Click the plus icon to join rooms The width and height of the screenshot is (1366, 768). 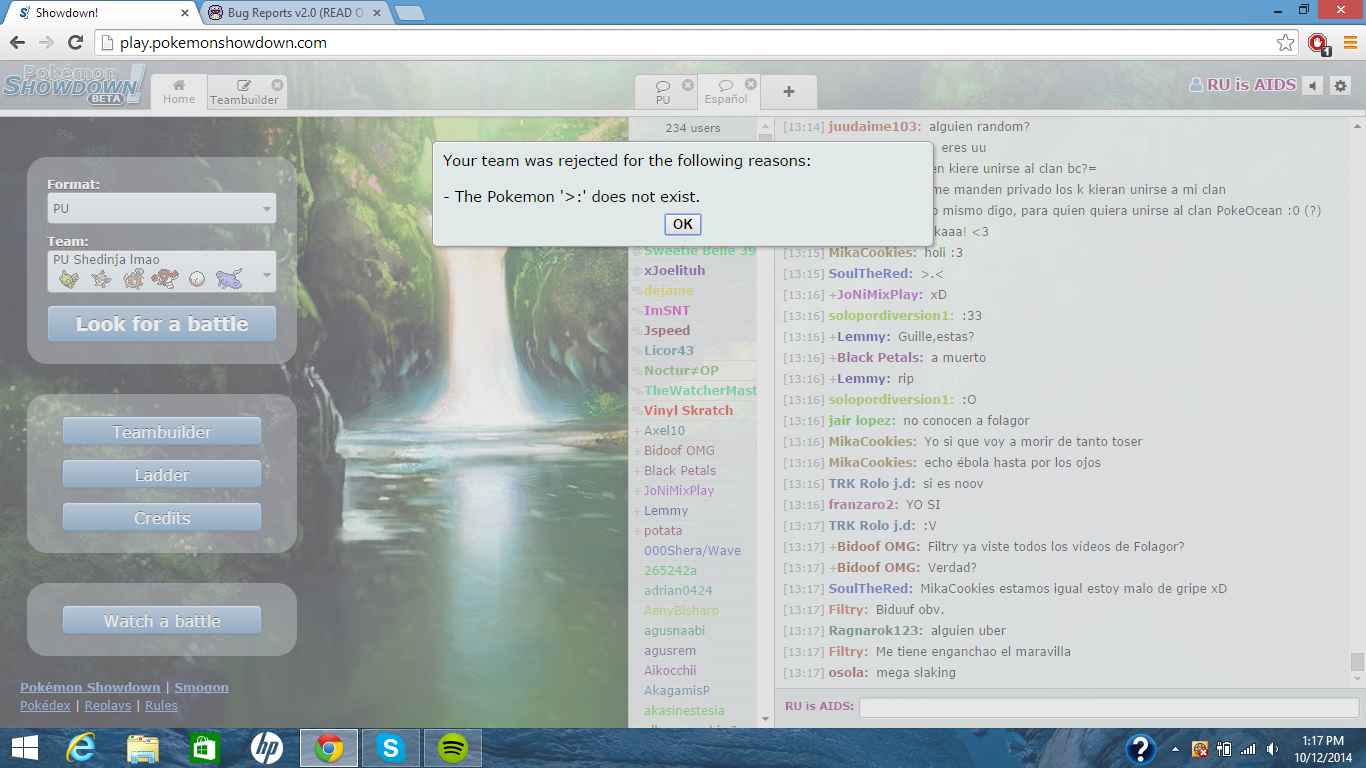[789, 92]
